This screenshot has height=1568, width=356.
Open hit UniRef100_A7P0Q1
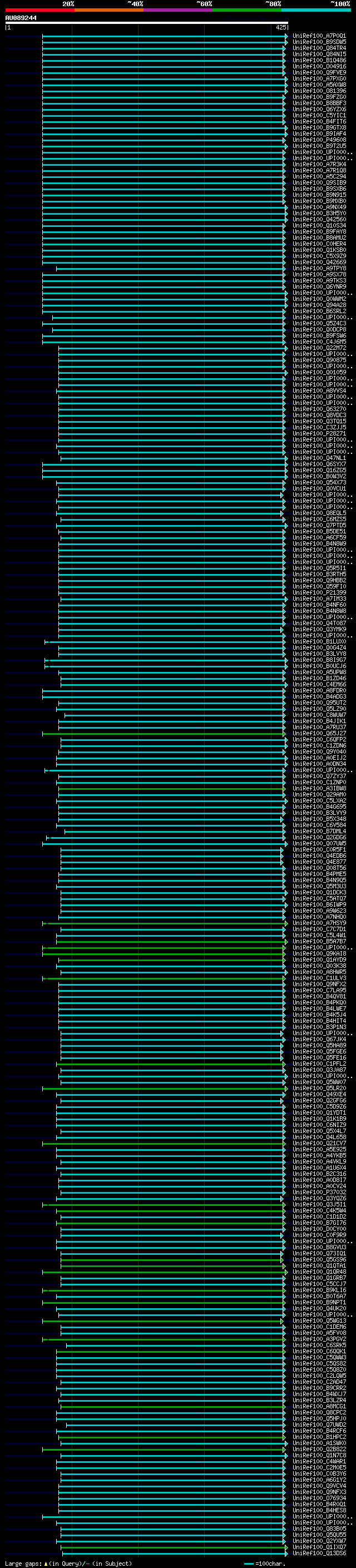[319, 36]
